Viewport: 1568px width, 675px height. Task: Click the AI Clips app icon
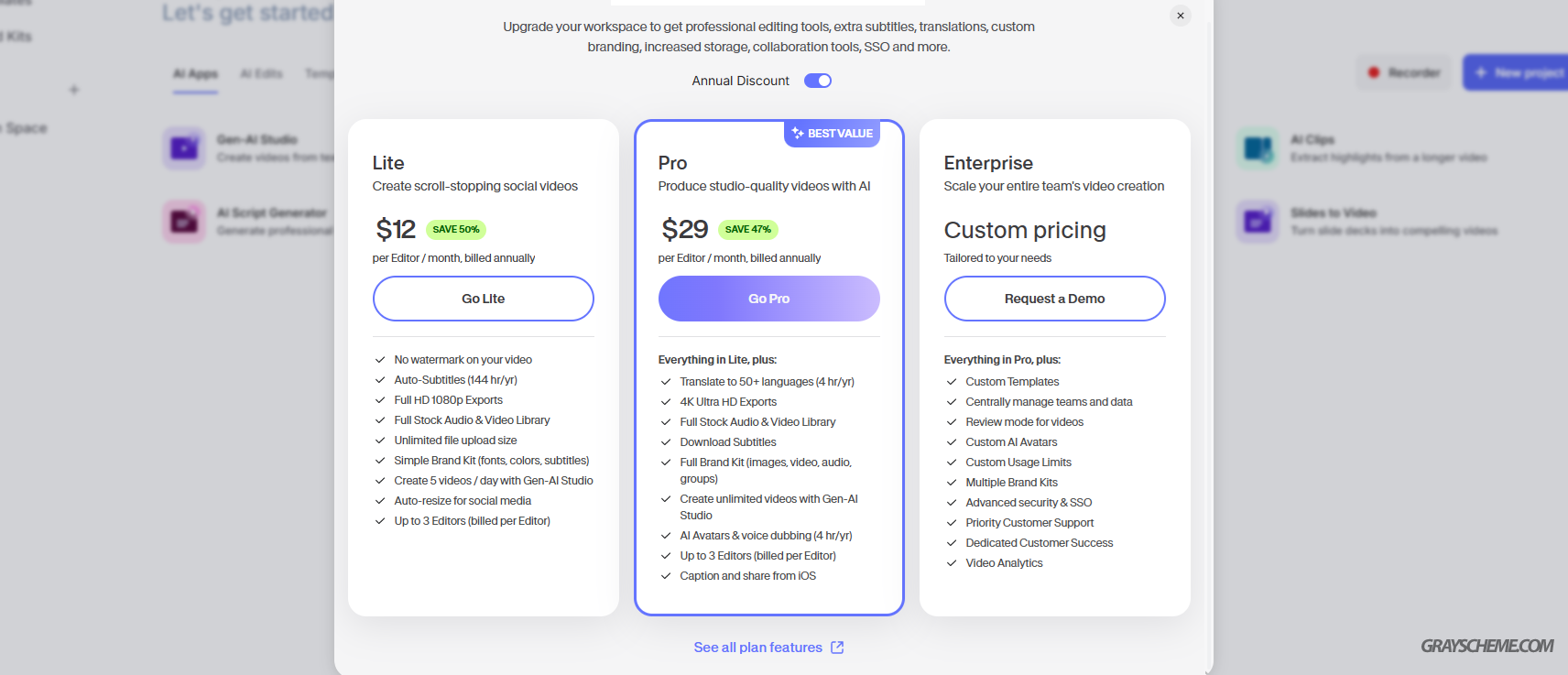tap(1258, 147)
